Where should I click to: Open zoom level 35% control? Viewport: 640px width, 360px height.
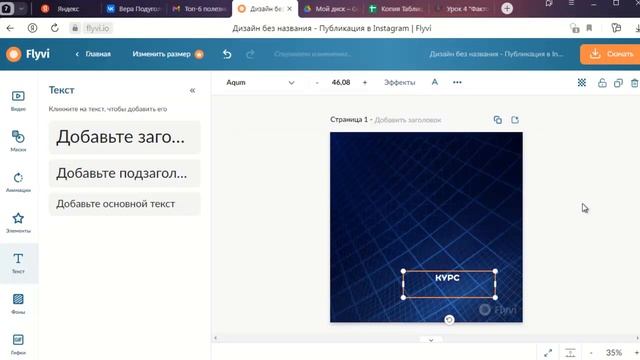click(614, 352)
